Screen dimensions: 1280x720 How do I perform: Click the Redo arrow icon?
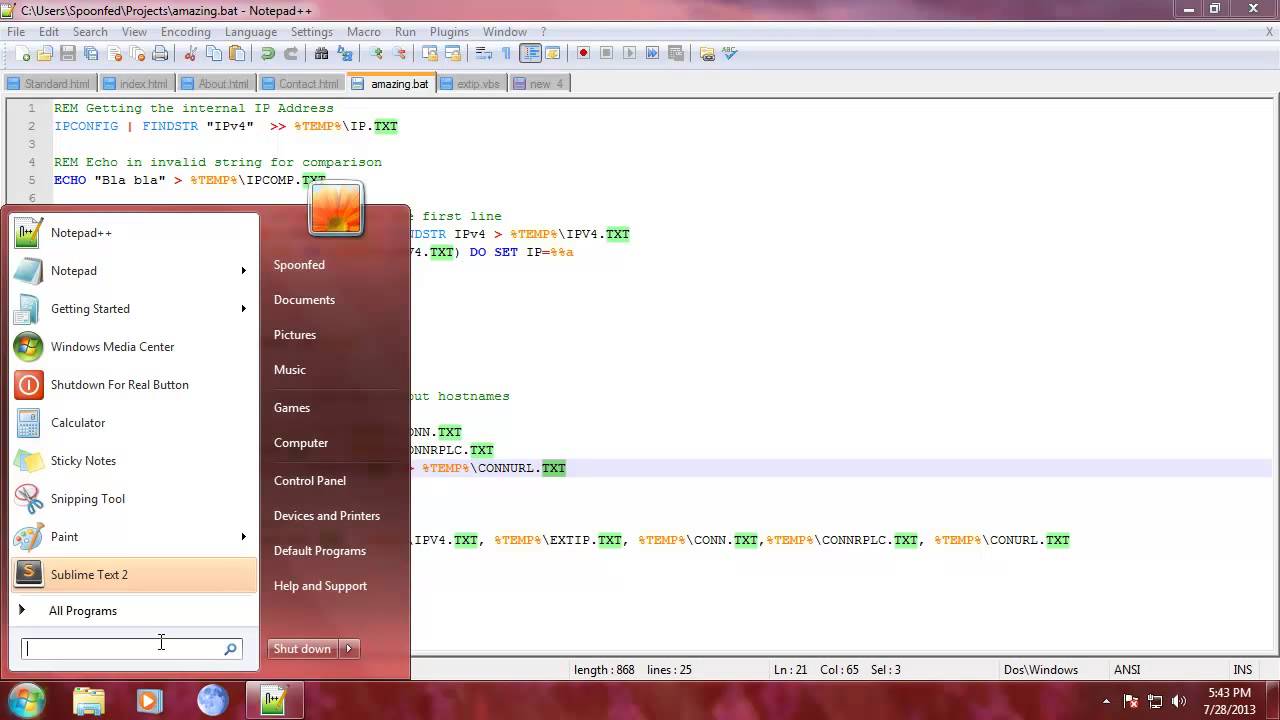pyautogui.click(x=290, y=54)
